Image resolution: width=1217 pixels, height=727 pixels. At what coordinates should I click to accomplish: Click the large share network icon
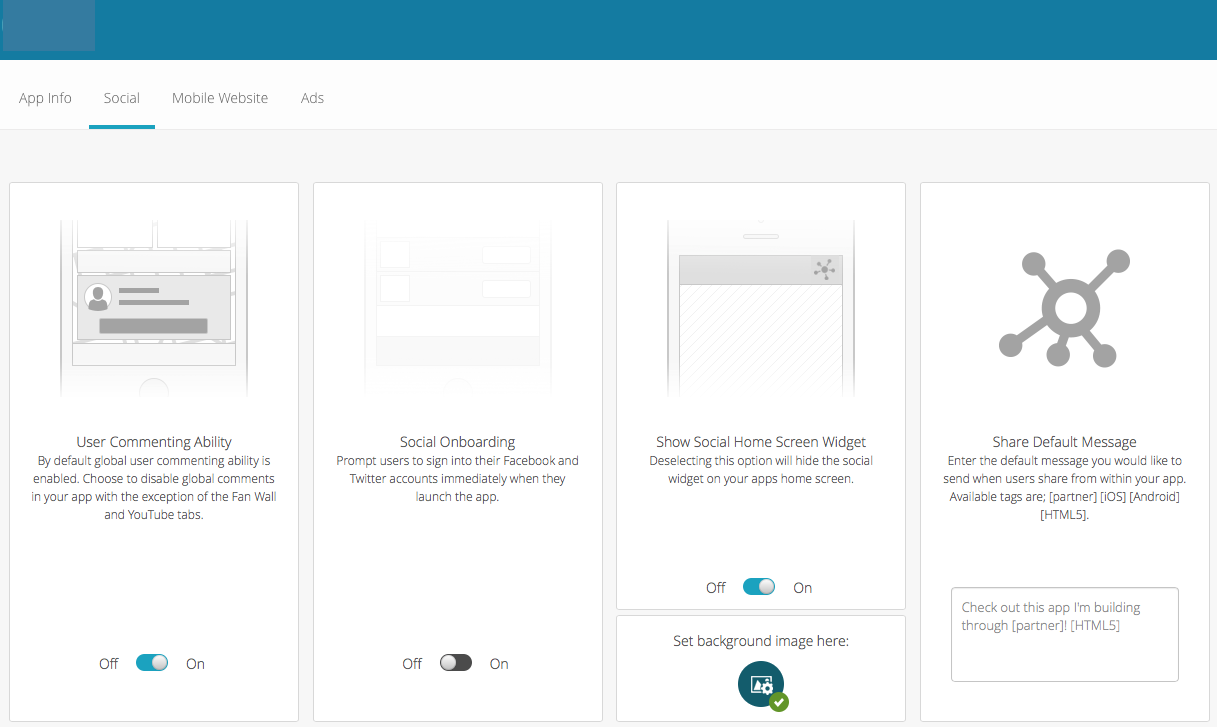(1064, 307)
